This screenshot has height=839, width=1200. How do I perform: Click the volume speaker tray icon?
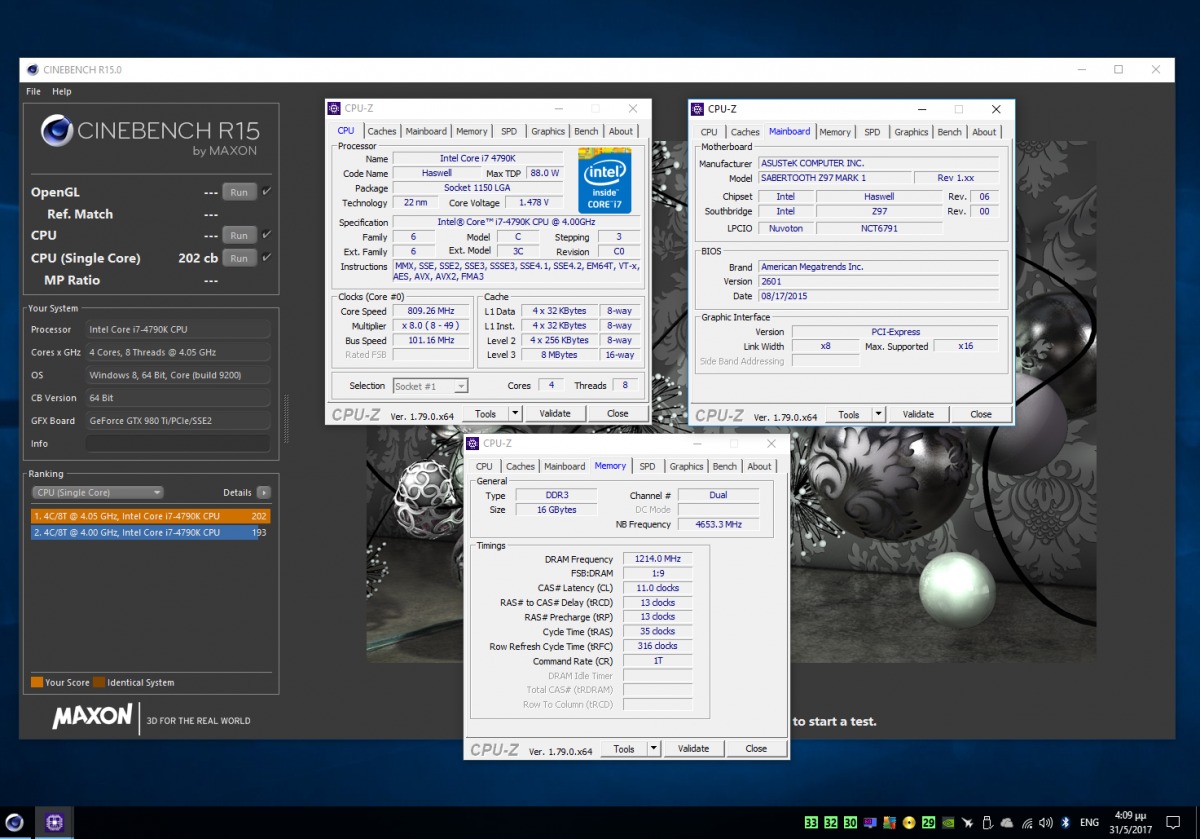[x=1046, y=822]
